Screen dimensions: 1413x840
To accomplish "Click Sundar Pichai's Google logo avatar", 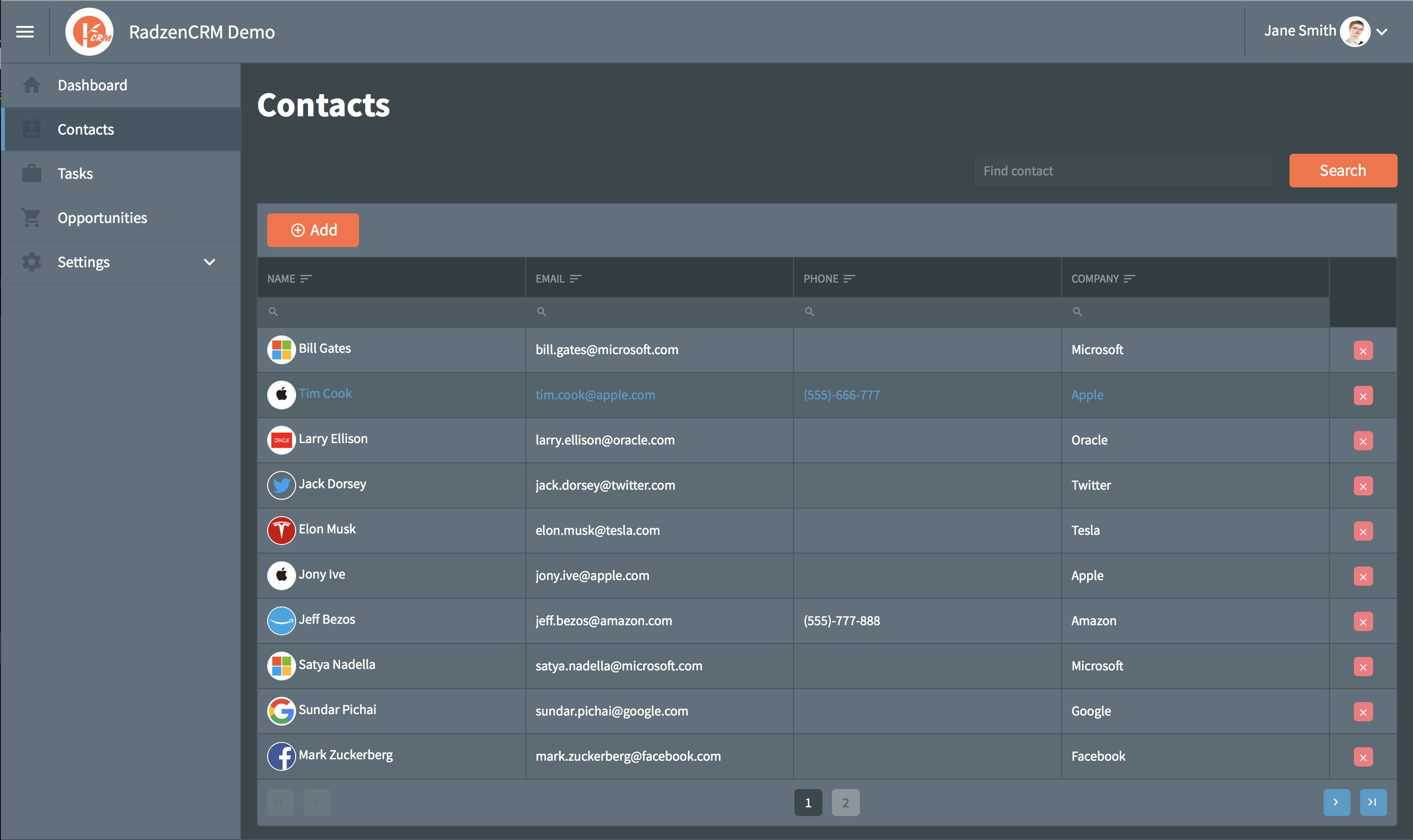I will 281,711.
